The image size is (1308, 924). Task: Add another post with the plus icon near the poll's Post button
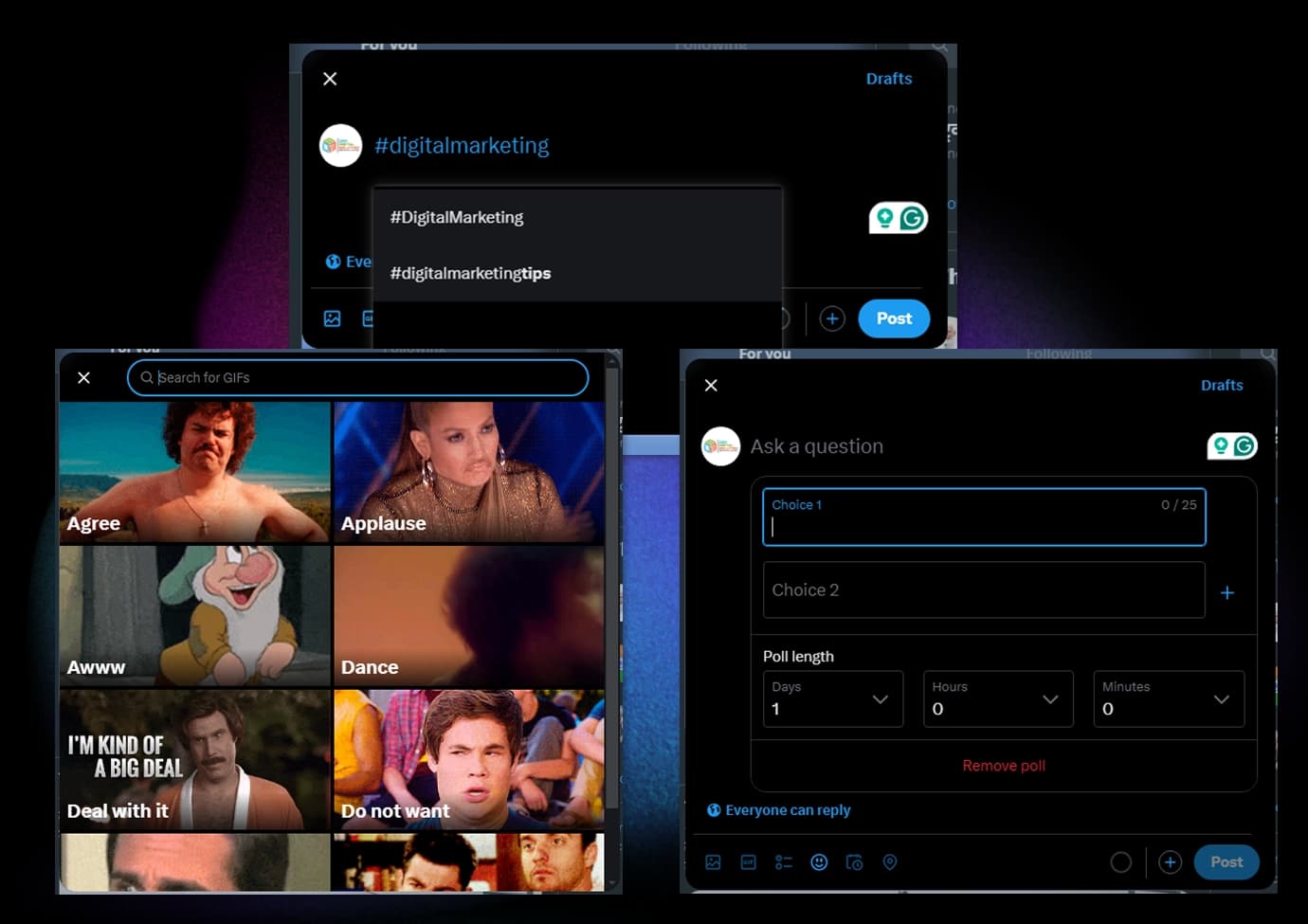1170,862
